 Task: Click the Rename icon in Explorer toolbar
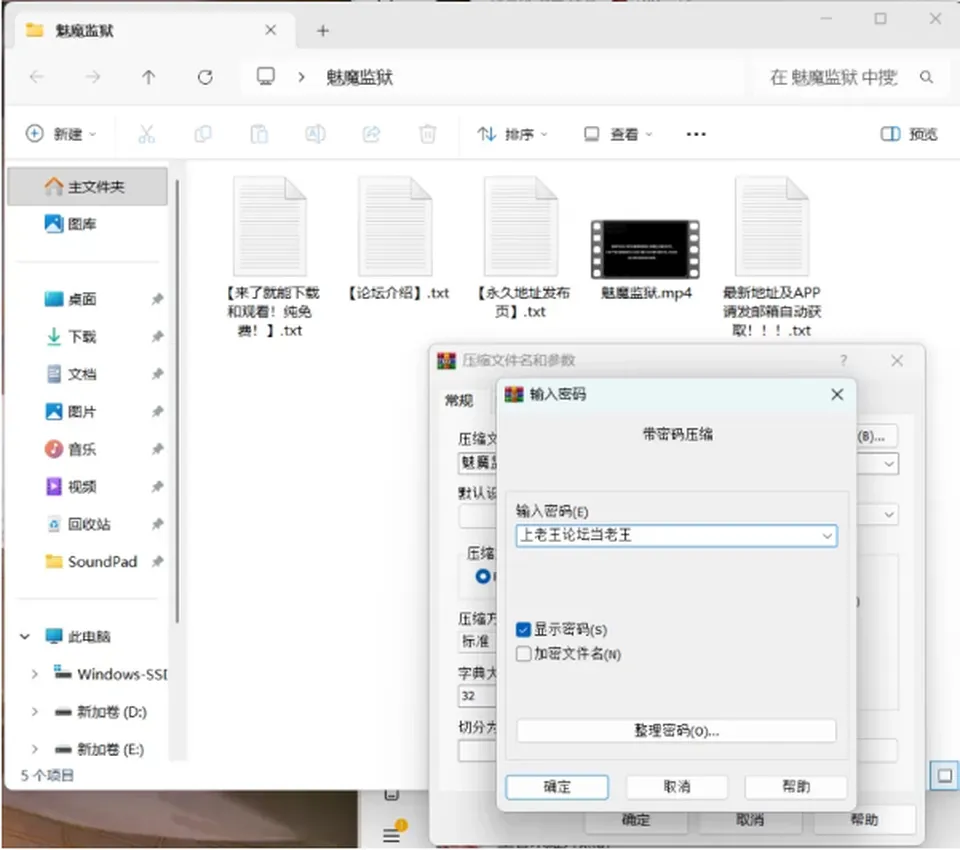click(x=315, y=134)
